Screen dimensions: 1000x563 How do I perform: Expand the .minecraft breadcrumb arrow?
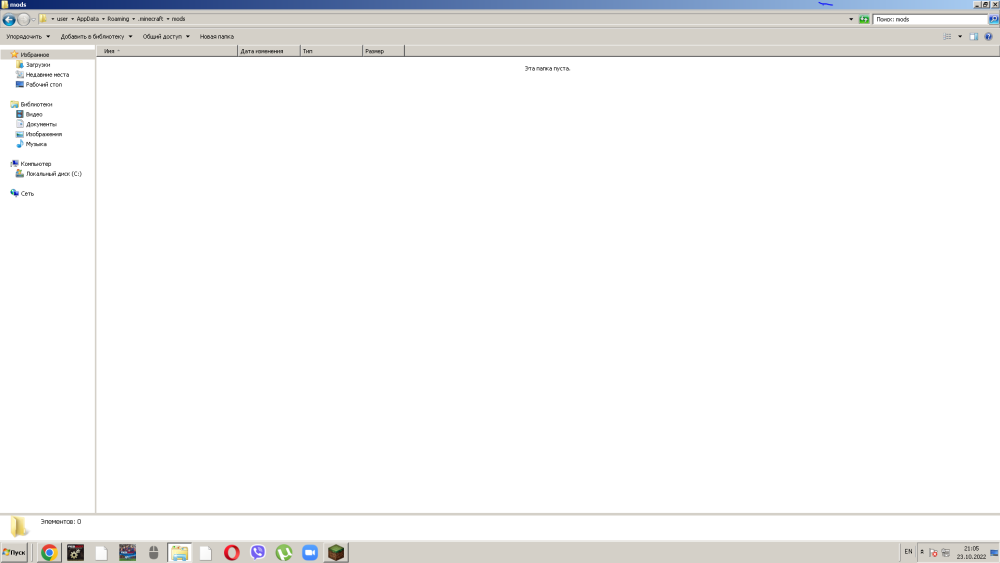[168, 19]
